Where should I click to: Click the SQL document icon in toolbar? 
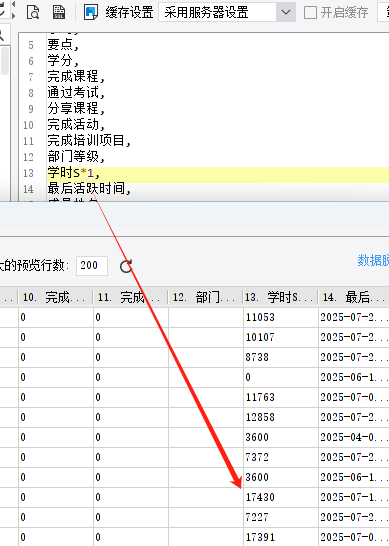(x=59, y=12)
